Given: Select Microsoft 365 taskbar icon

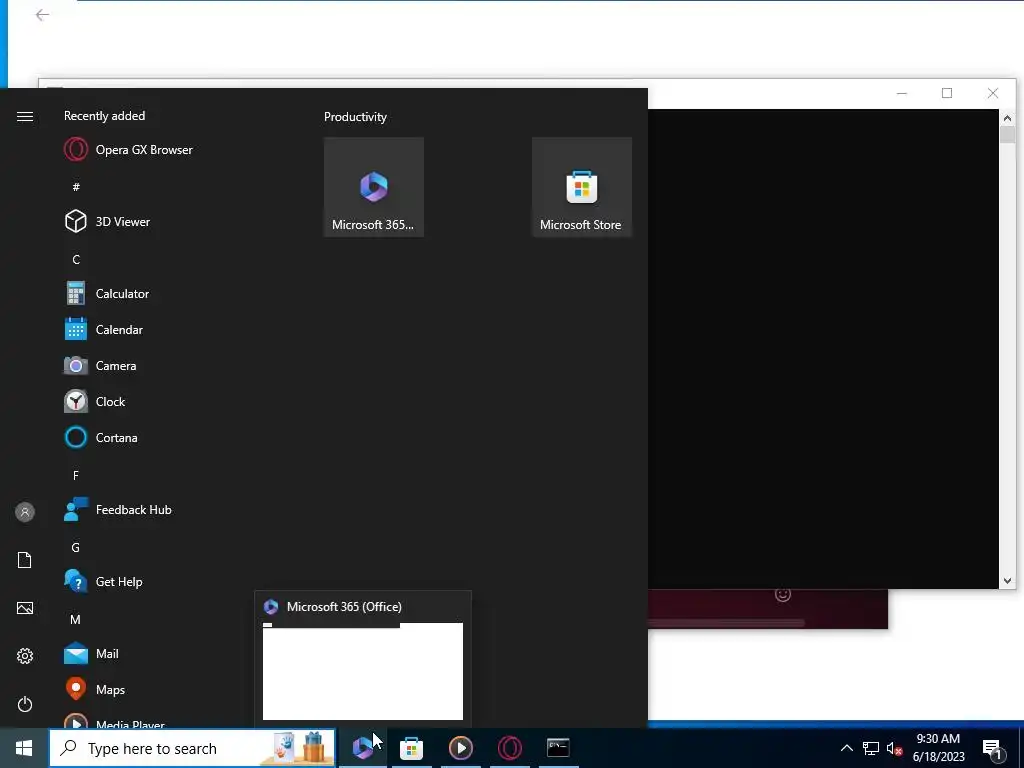Looking at the screenshot, I should [x=362, y=748].
